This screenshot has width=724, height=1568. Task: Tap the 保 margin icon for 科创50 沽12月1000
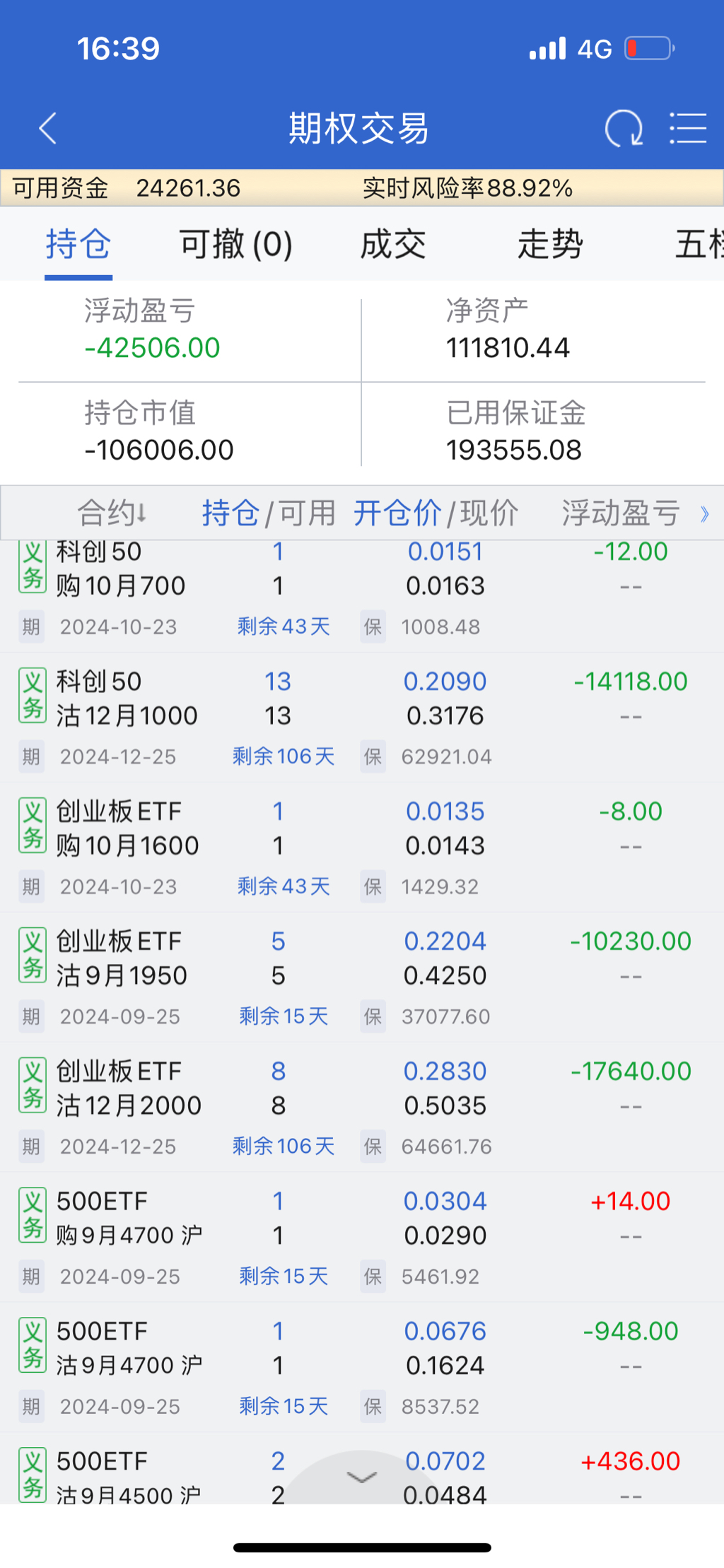pyautogui.click(x=373, y=757)
